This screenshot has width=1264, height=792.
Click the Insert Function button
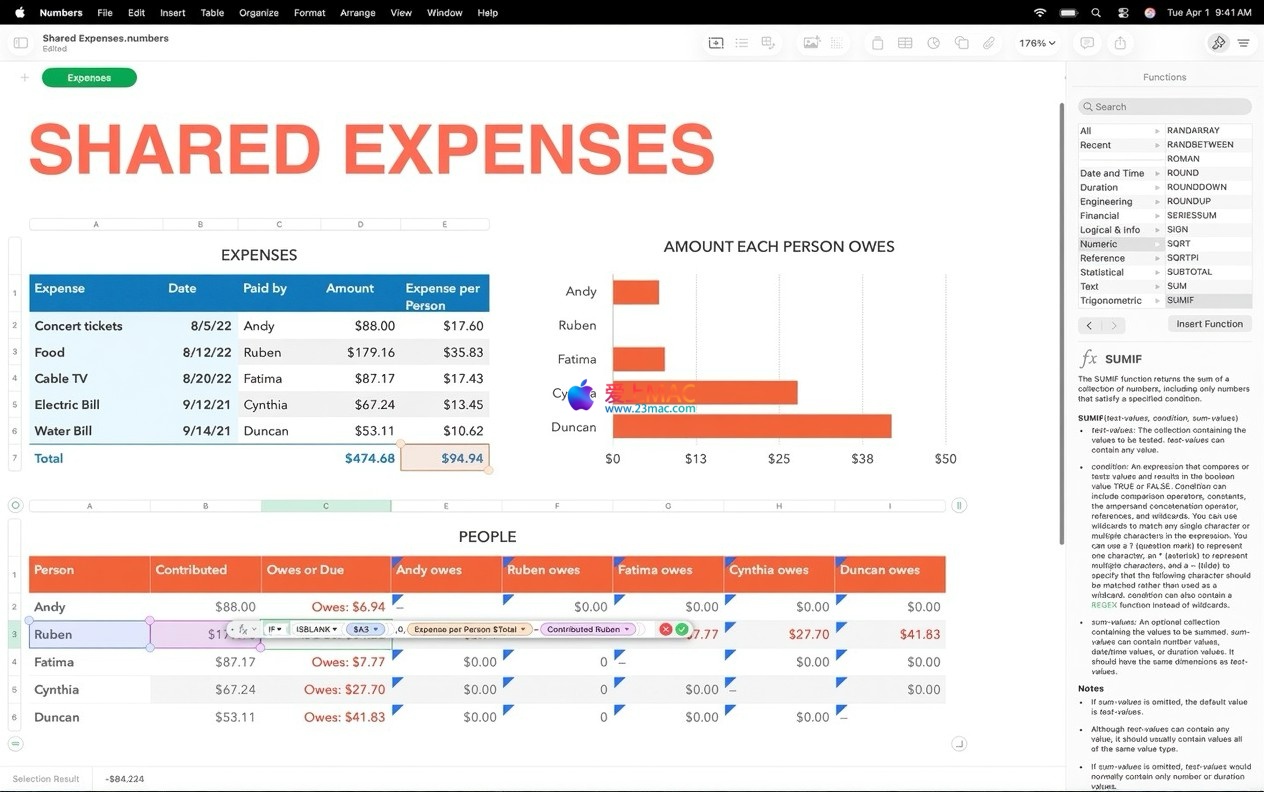point(1209,324)
